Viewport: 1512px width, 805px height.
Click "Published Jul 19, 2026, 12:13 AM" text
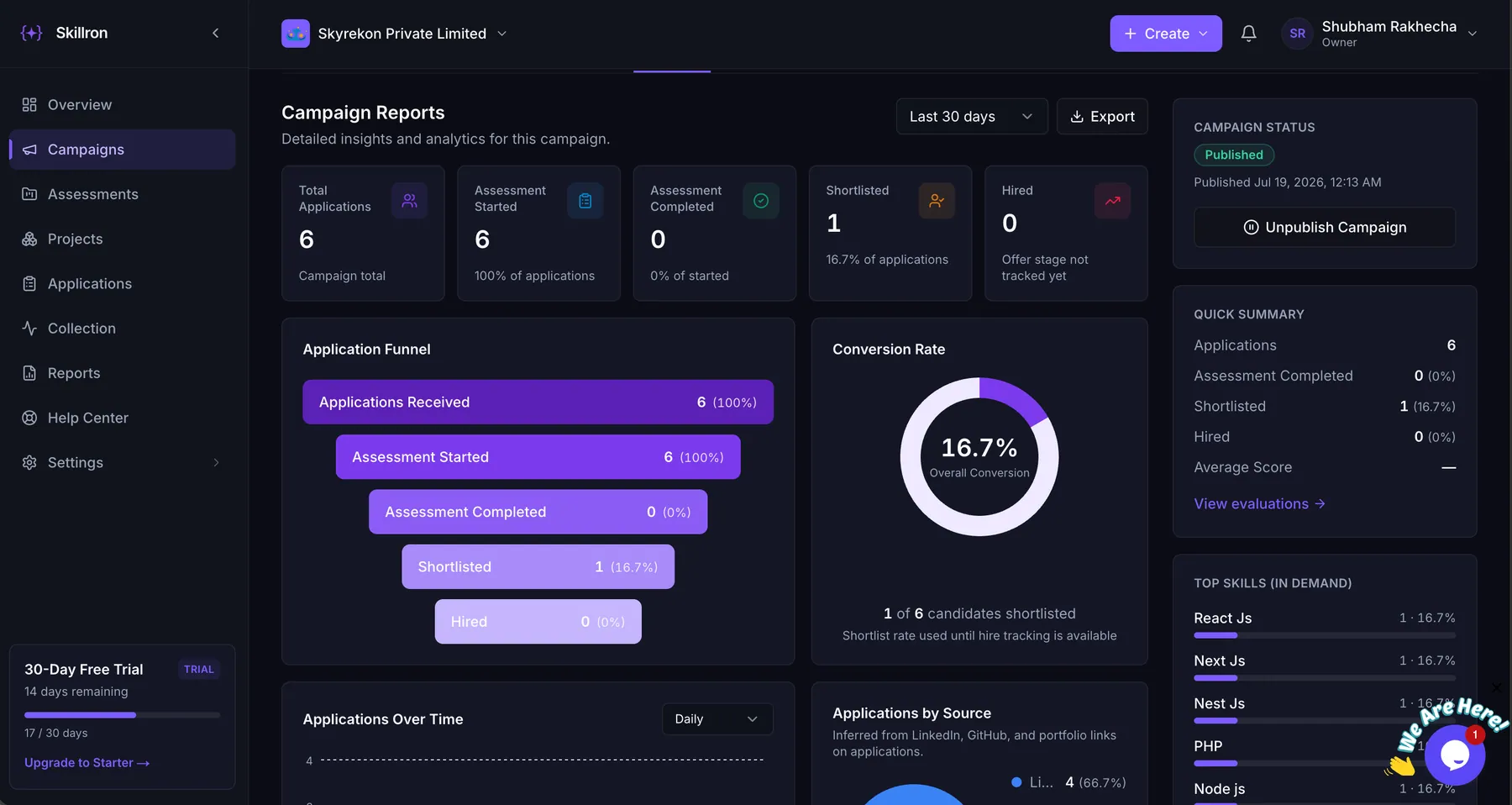pos(1288,182)
